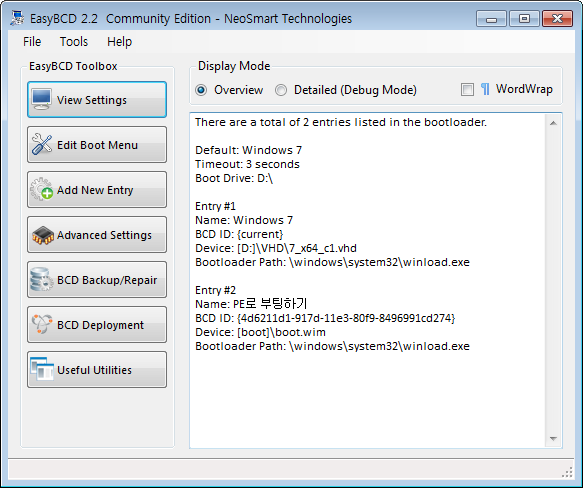583x488 pixels.
Task: Maximize the EasyBCD window
Action: (524, 19)
